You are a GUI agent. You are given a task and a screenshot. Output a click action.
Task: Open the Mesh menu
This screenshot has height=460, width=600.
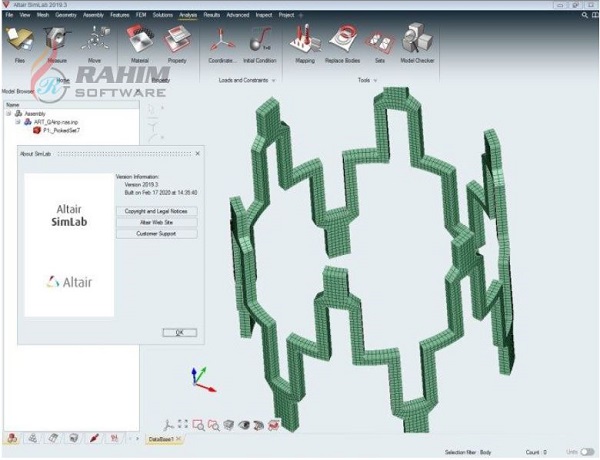[43, 15]
